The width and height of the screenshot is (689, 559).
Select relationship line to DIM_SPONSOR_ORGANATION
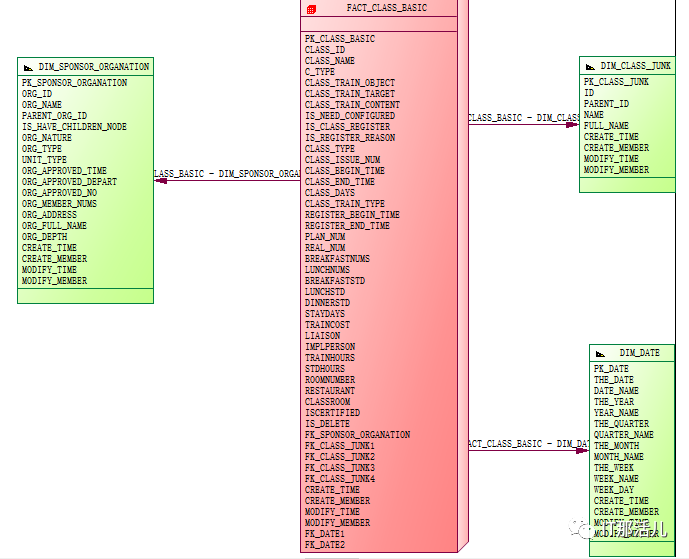tap(227, 180)
